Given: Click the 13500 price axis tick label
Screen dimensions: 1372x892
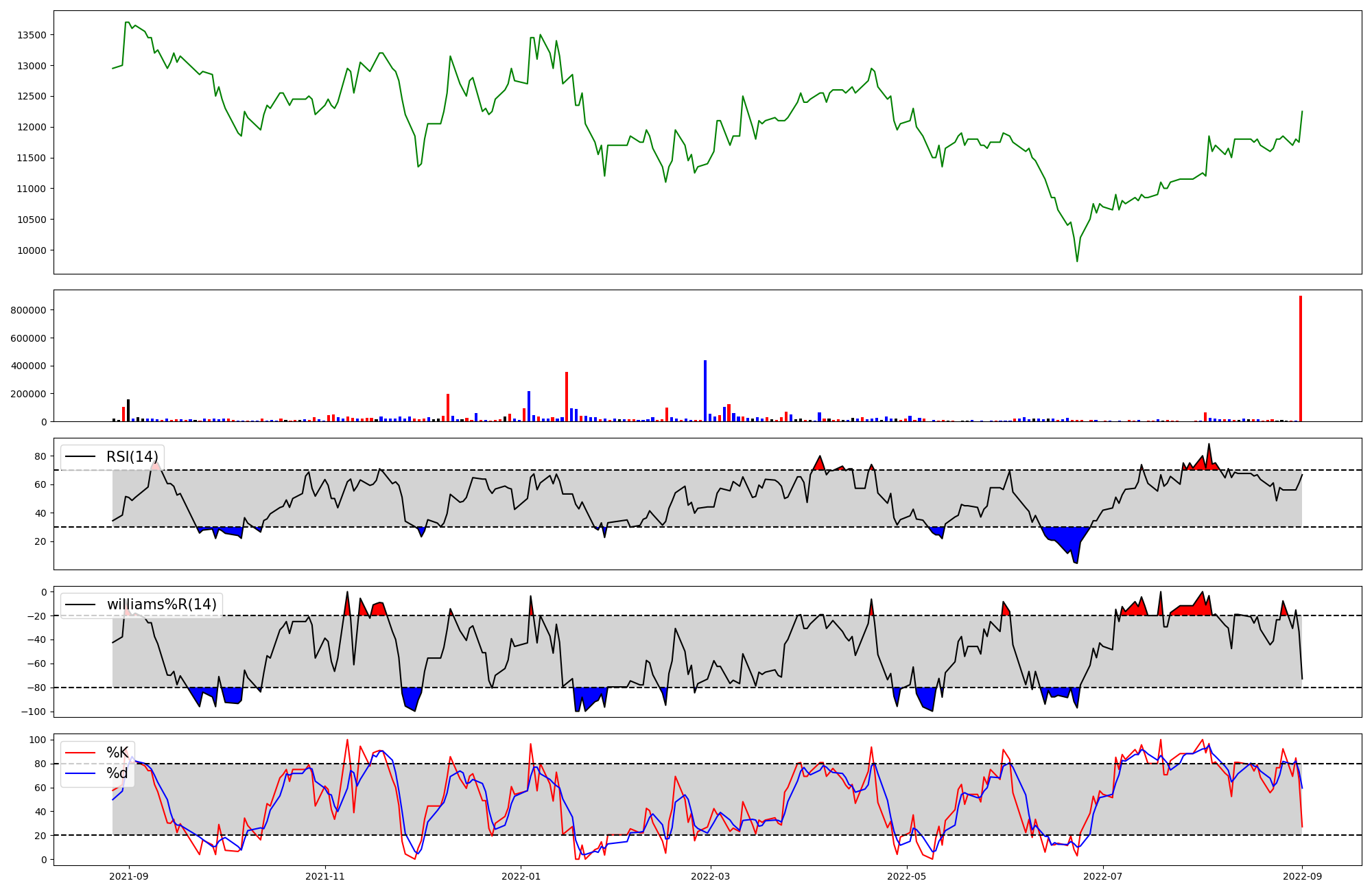Looking at the screenshot, I should (32, 35).
